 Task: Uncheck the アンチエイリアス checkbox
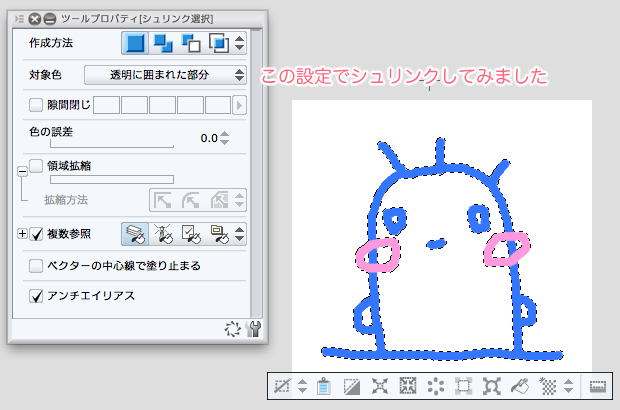pyautogui.click(x=36, y=296)
